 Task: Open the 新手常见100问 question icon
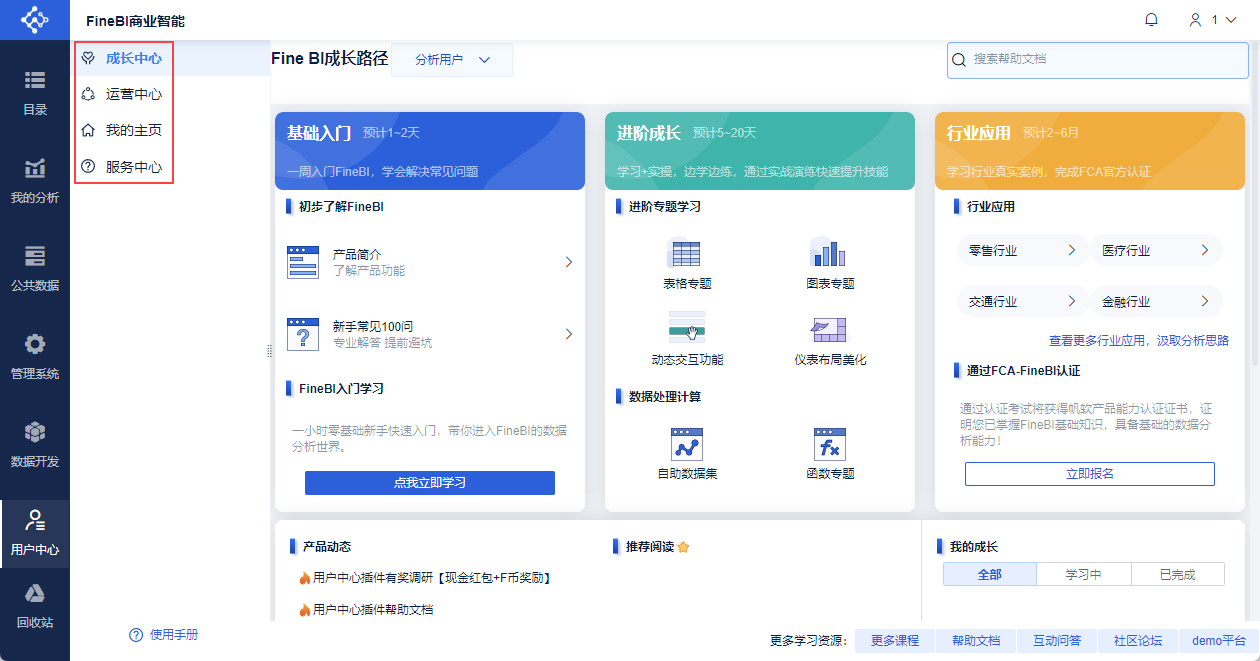coord(303,334)
